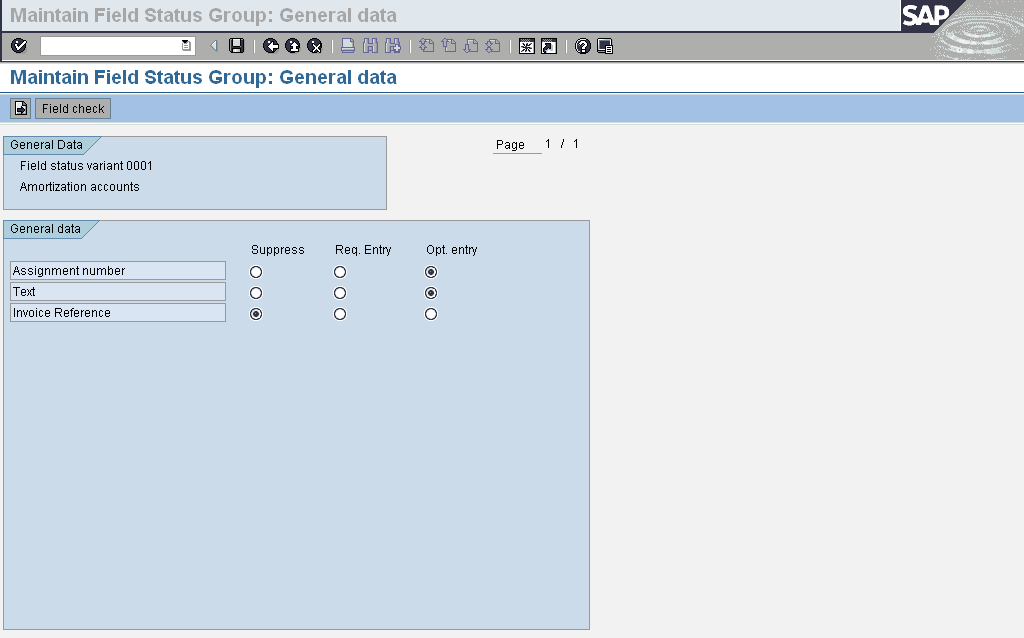Click the Req. Entry column header

(x=363, y=249)
